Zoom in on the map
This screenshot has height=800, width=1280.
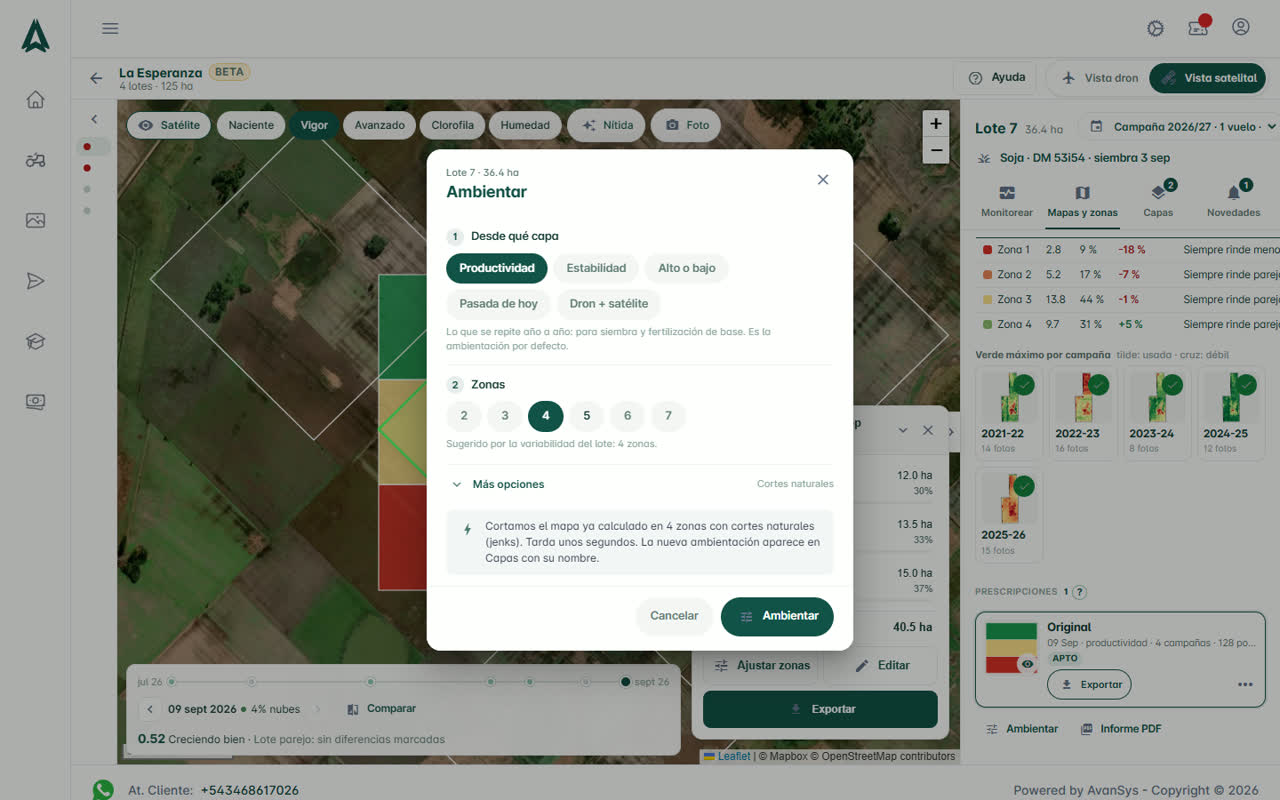point(936,124)
